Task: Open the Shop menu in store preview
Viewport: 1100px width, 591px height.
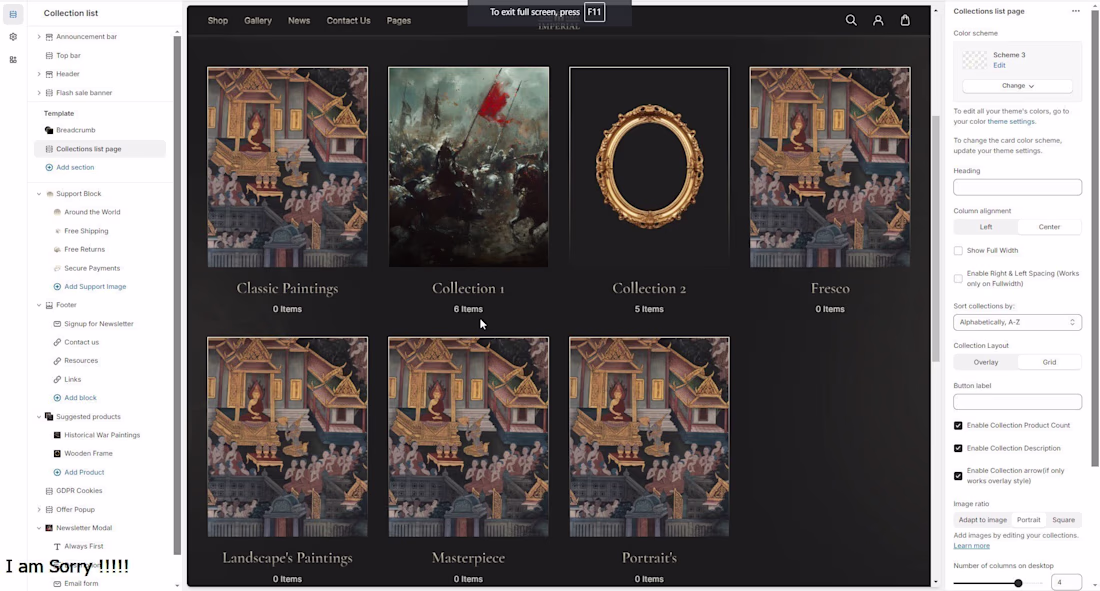Action: pos(217,20)
